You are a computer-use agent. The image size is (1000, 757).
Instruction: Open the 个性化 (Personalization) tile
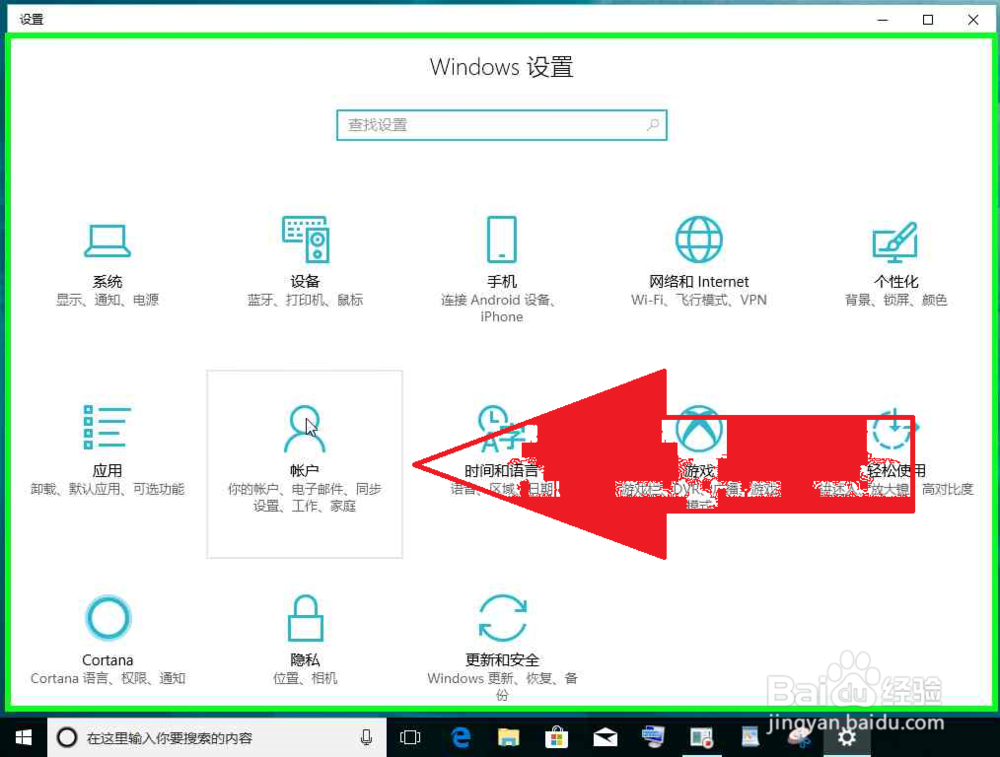[x=896, y=263]
